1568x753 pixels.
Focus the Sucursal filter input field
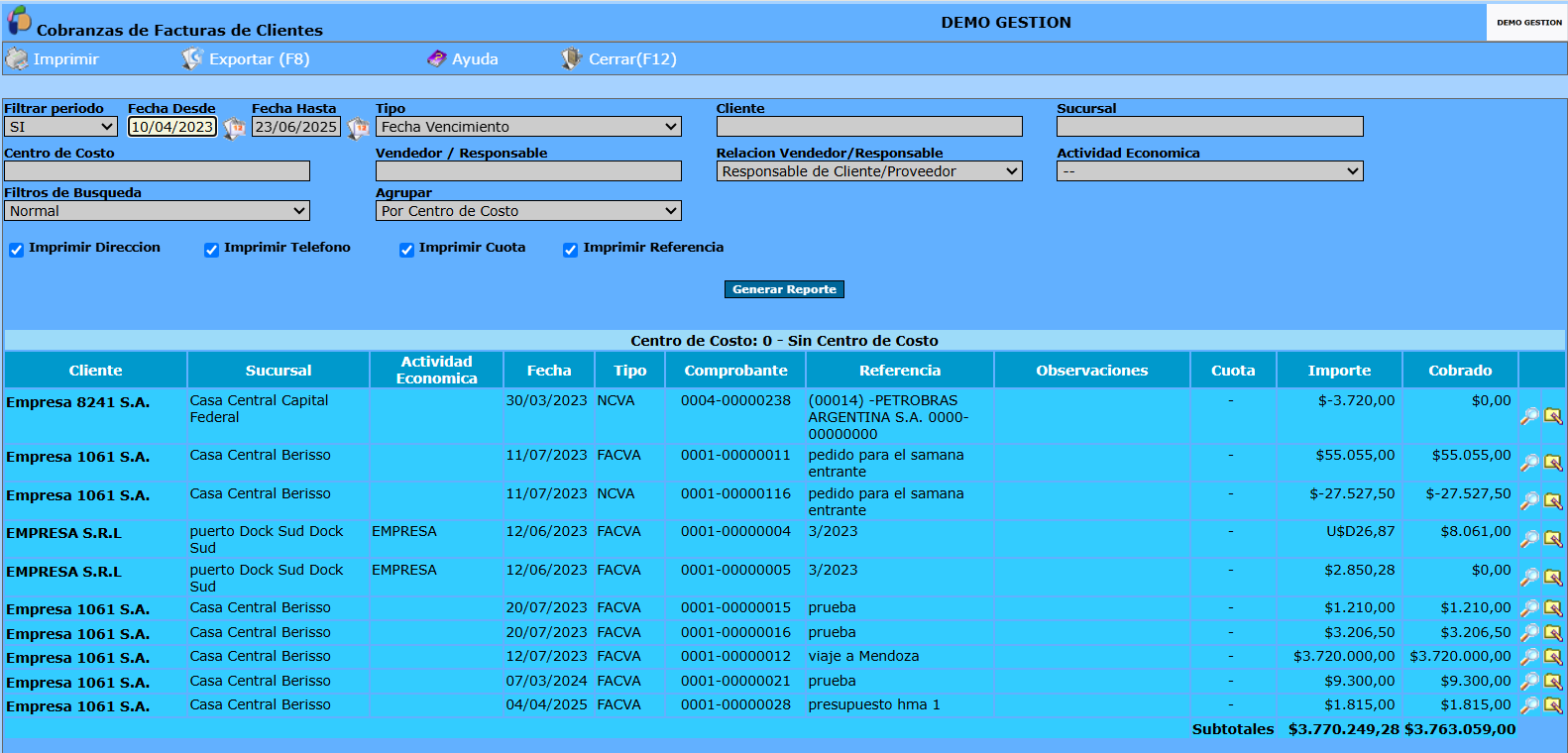(1210, 127)
